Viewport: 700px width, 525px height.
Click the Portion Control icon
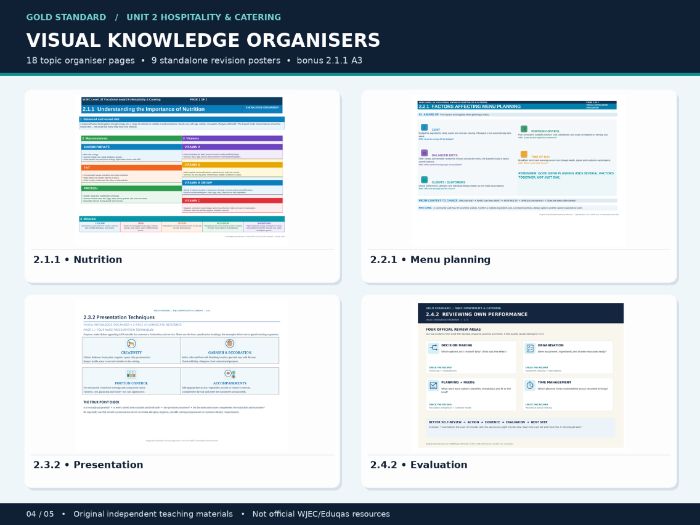[131, 374]
